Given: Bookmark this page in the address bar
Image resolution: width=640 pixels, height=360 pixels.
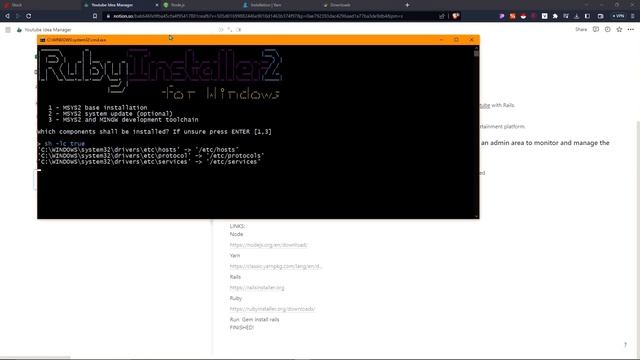Looking at the screenshot, I should 95,16.
